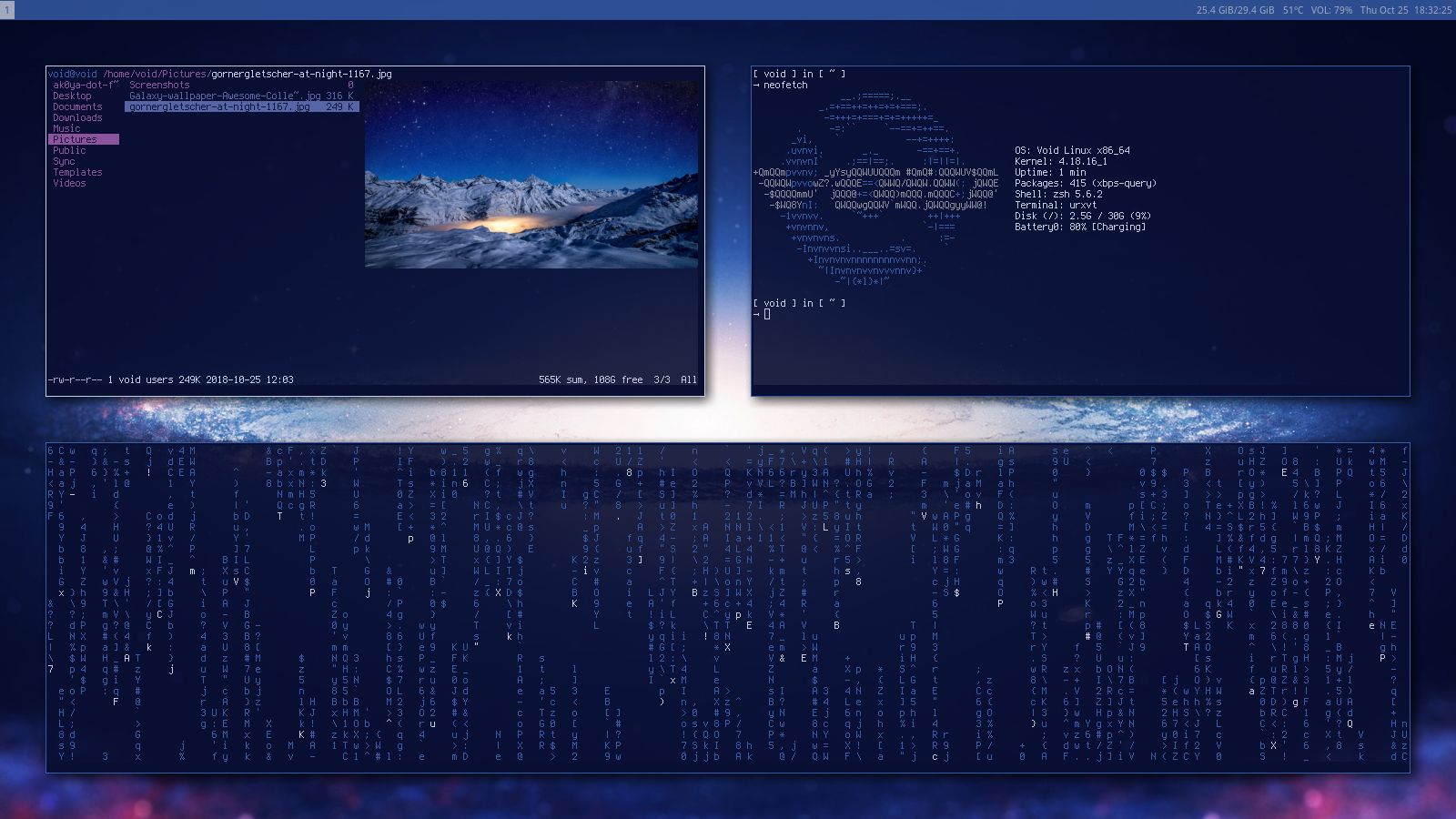Image resolution: width=1456 pixels, height=819 pixels.
Task: Select the Downloads directory entry
Action: [x=77, y=117]
